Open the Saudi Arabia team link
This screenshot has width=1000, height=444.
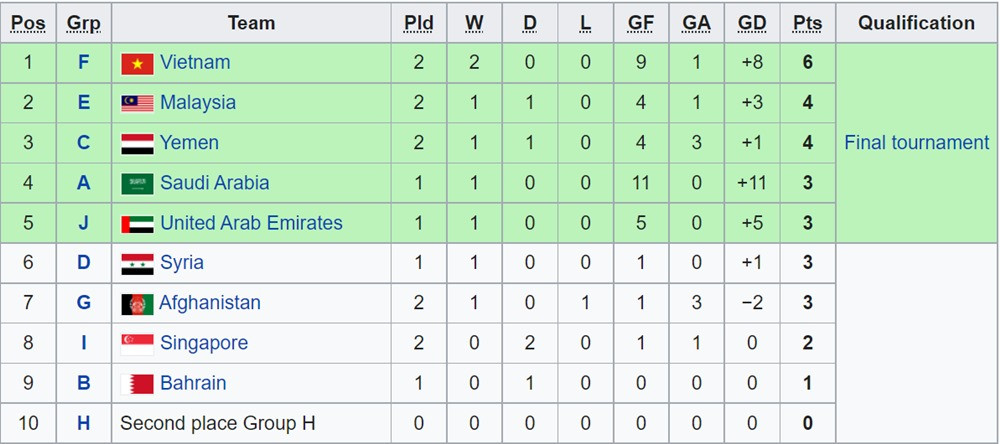214,183
